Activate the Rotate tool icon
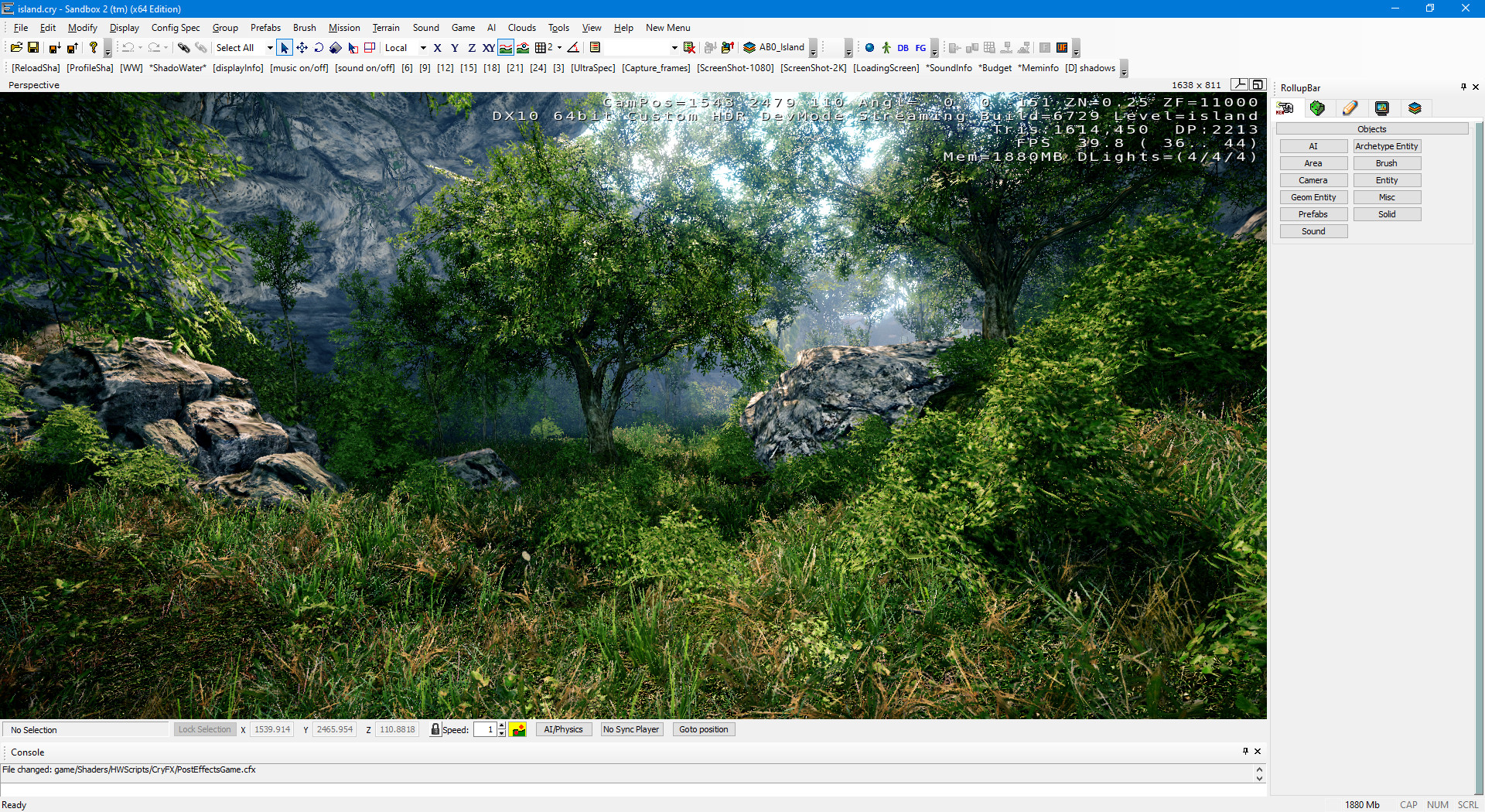Image resolution: width=1485 pixels, height=812 pixels. tap(319, 48)
